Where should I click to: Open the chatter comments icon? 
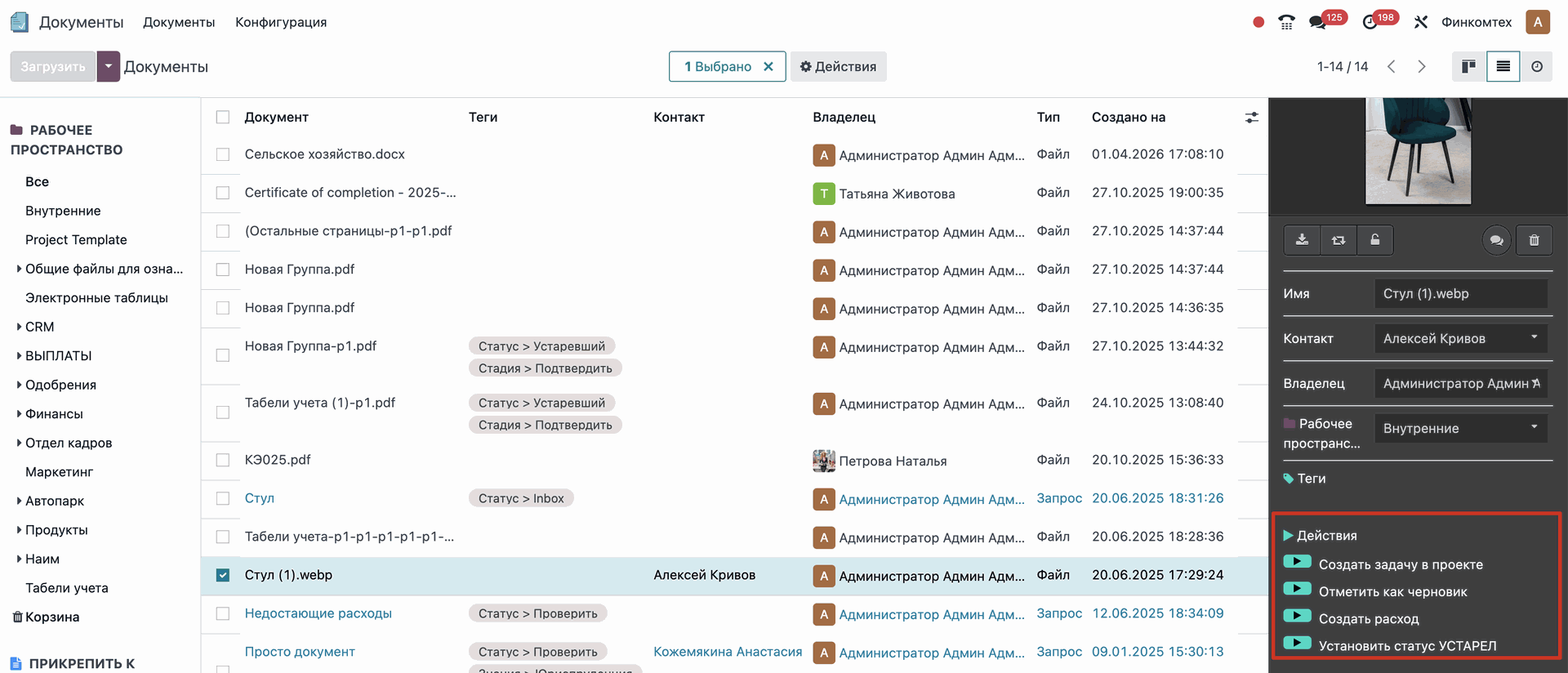tap(1496, 240)
